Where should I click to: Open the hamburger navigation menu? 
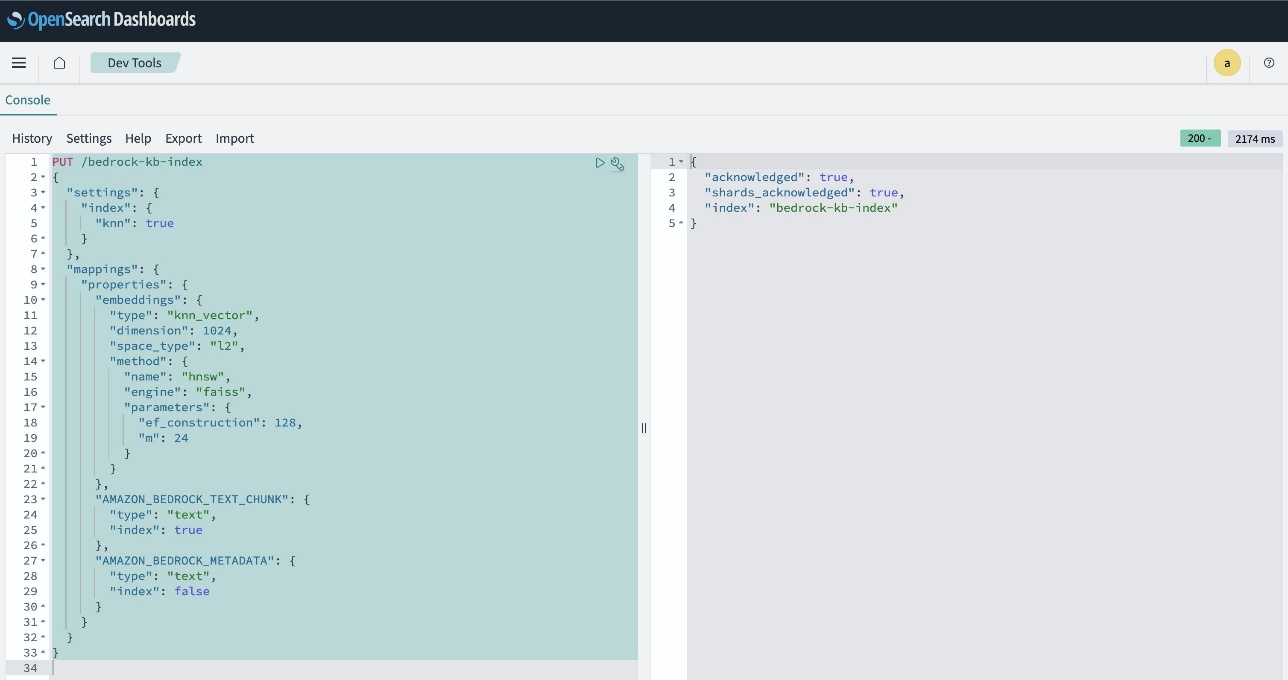pos(19,63)
